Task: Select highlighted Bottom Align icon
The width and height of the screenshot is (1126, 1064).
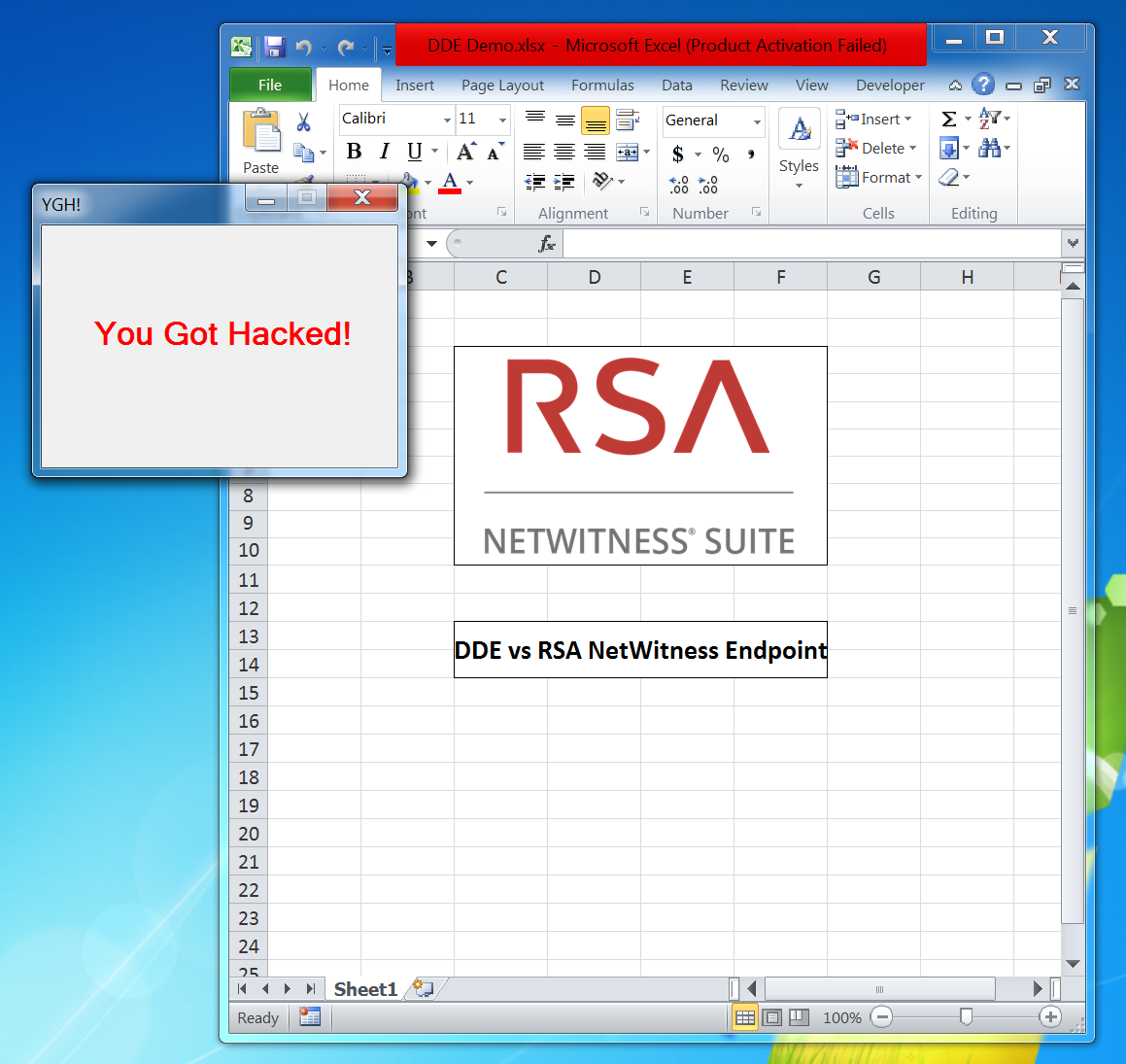Action: pyautogui.click(x=596, y=120)
